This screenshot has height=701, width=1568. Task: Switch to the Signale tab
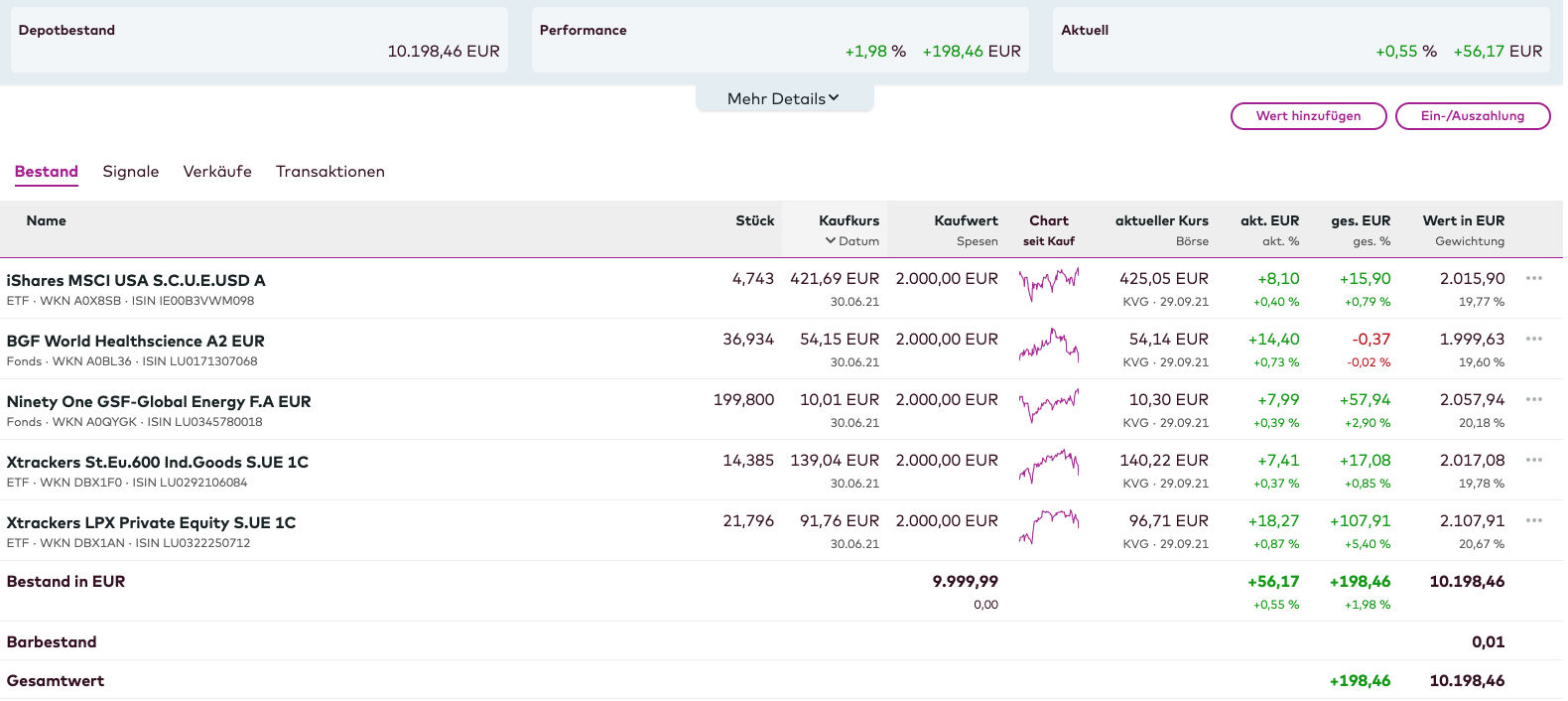(130, 172)
